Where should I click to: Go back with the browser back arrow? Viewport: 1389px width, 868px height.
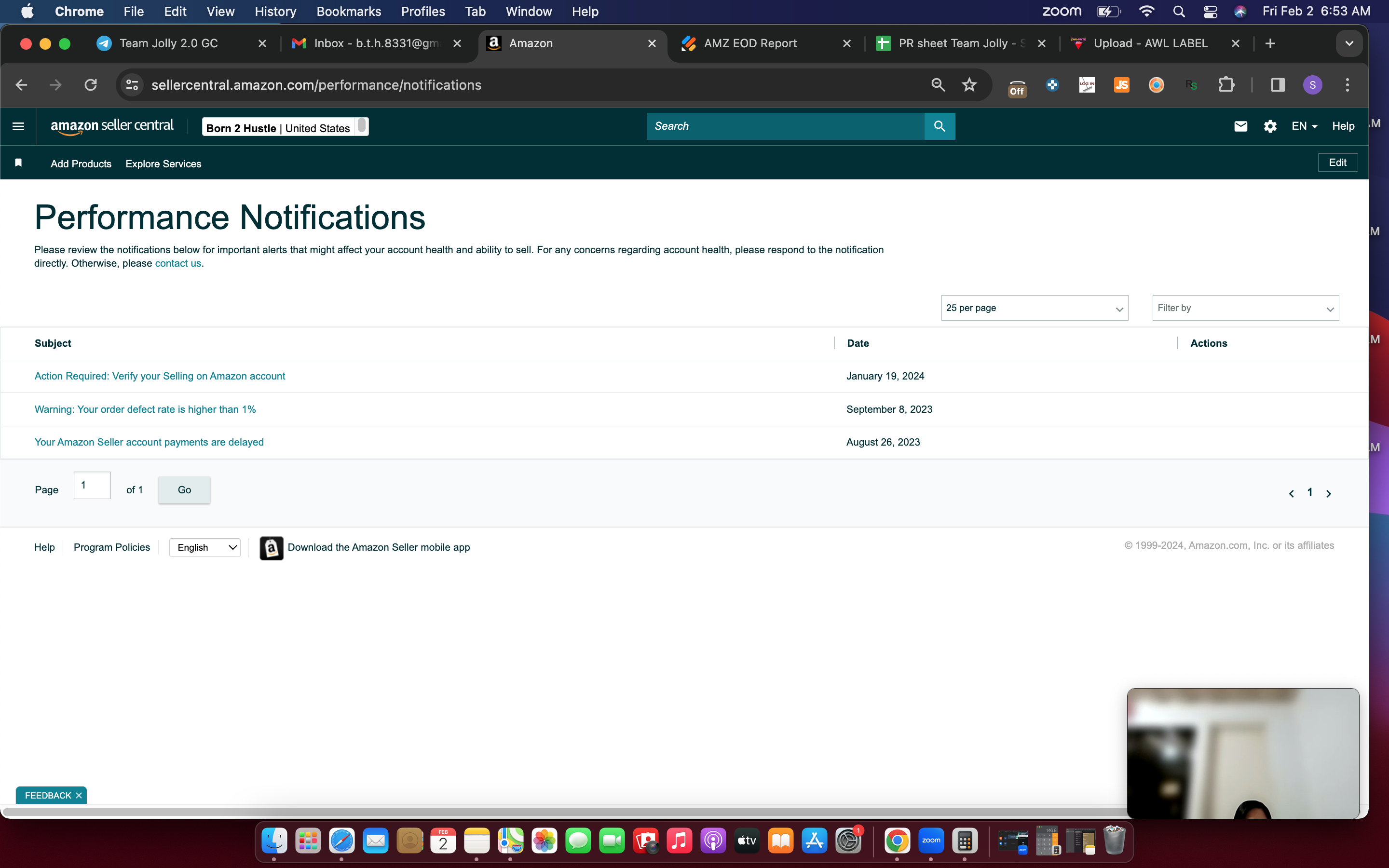21,85
